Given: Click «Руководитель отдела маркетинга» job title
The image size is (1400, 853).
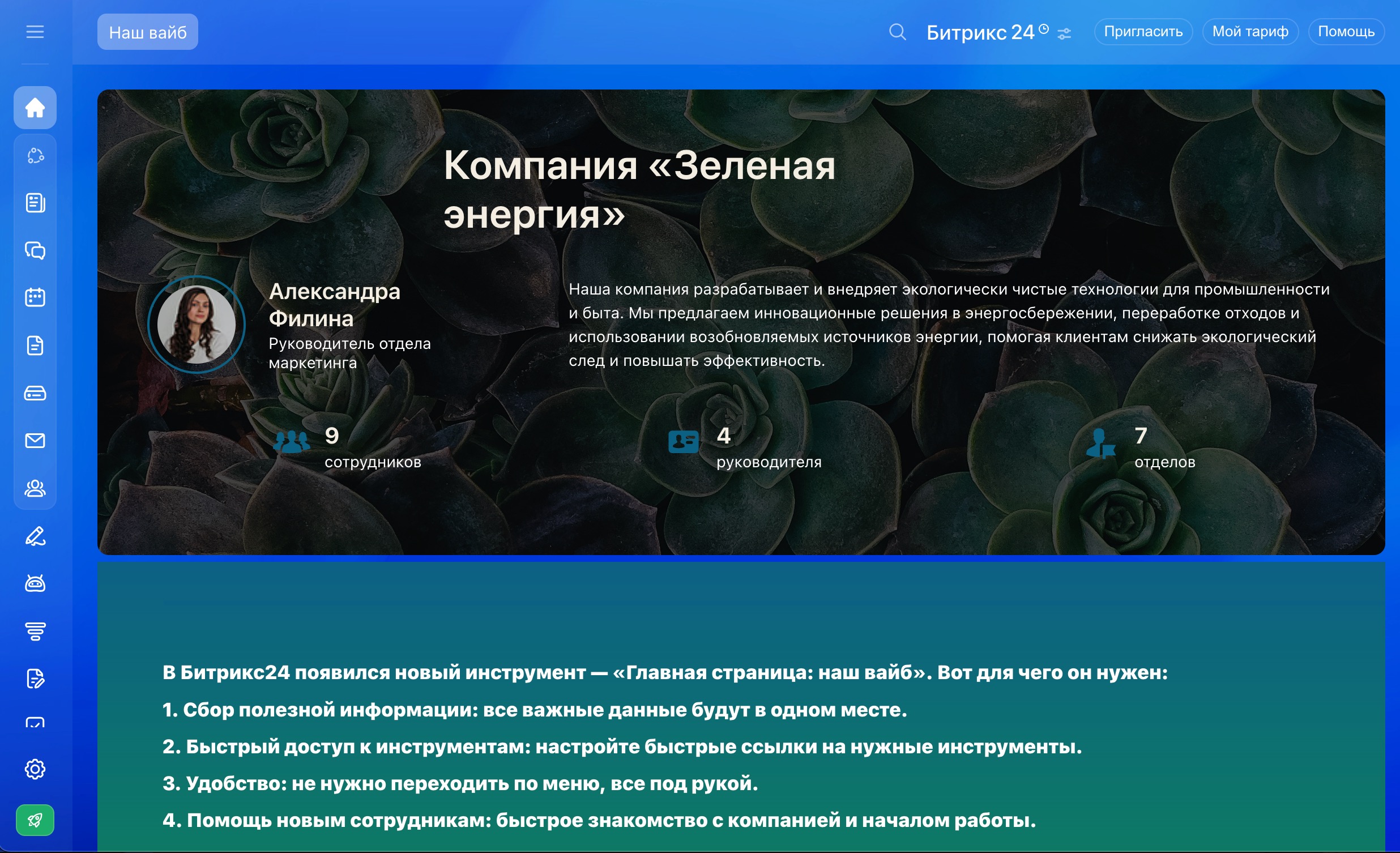Looking at the screenshot, I should pos(349,353).
